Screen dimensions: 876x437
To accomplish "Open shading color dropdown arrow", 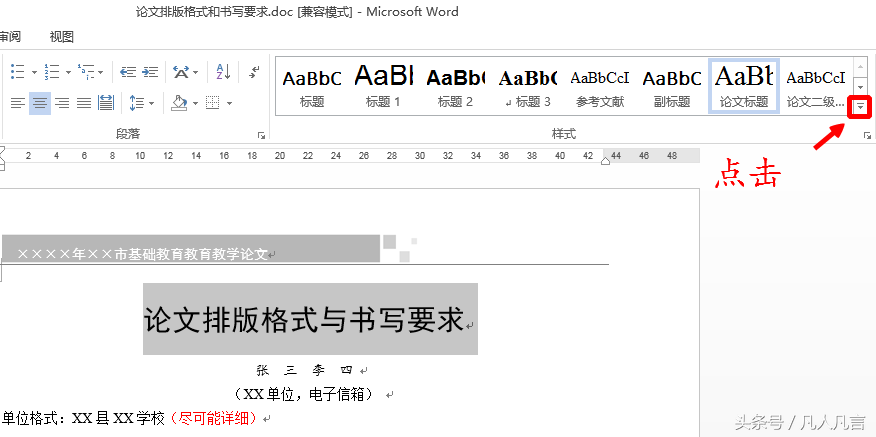I will [x=196, y=103].
